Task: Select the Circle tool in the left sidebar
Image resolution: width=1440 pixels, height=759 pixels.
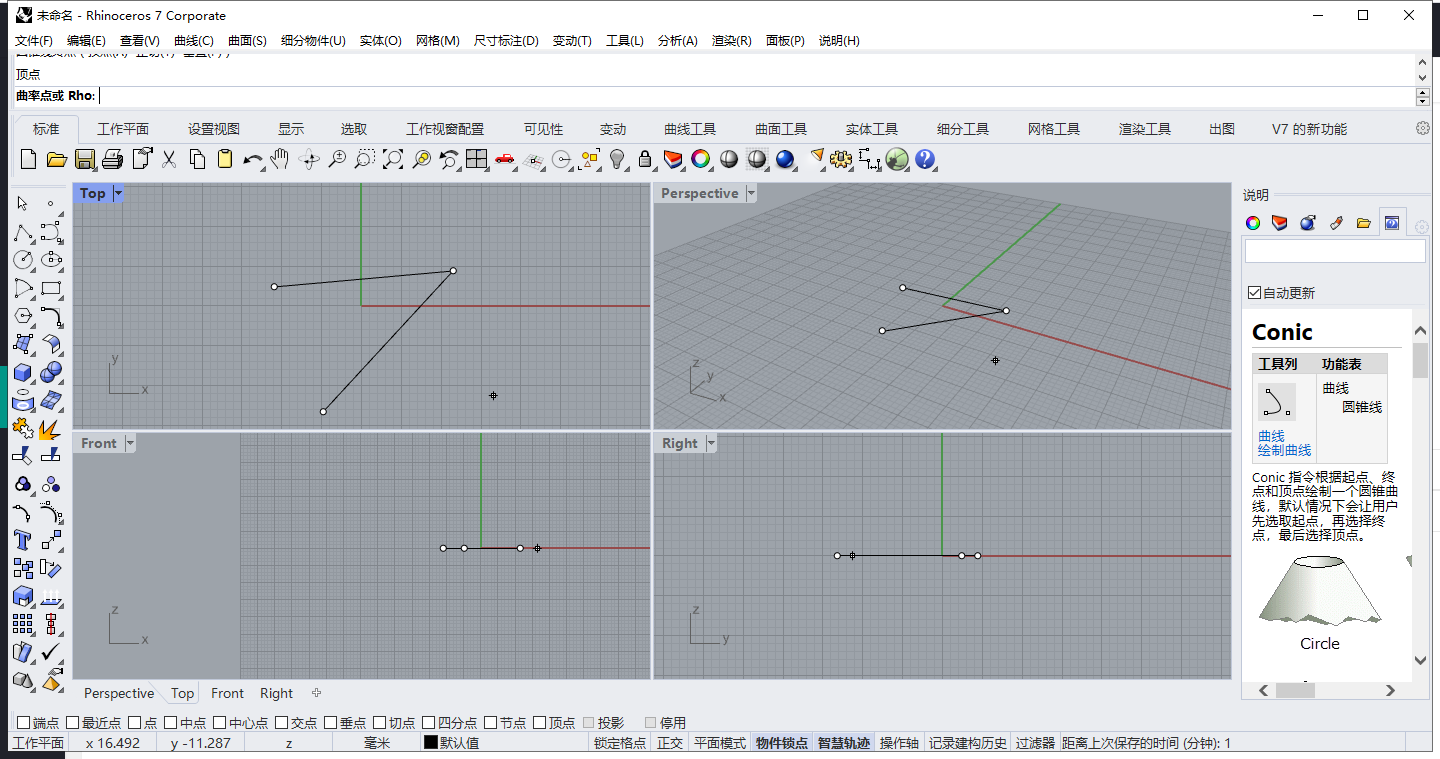Action: point(23,260)
